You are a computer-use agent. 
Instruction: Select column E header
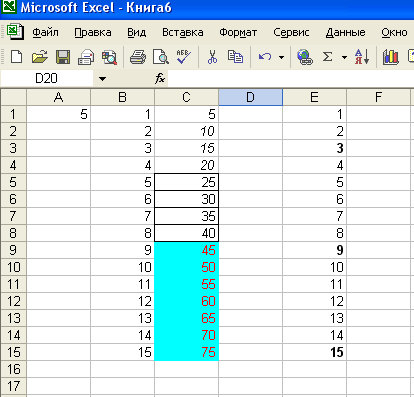click(x=314, y=97)
